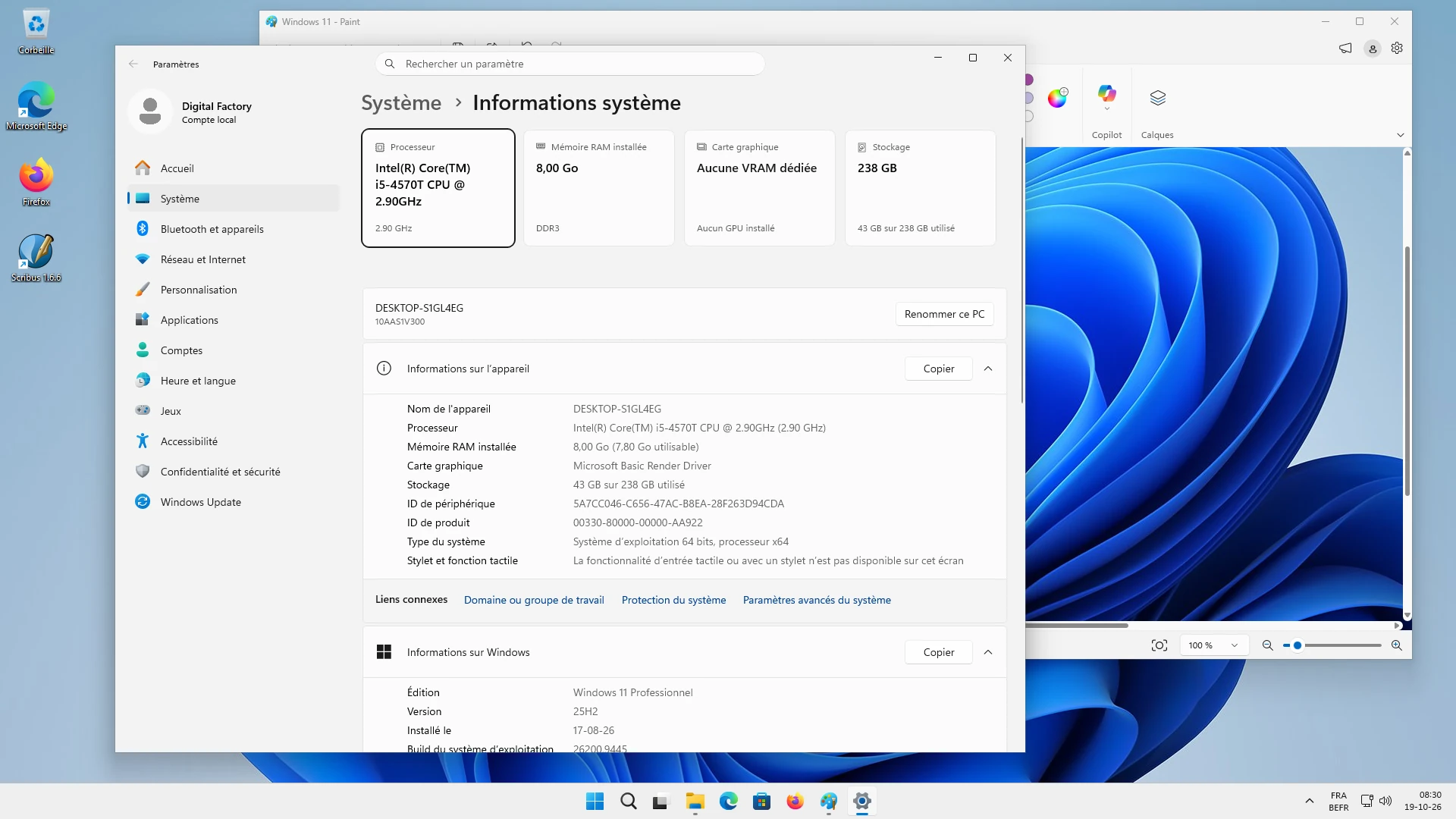The image size is (1456, 819).
Task: Open Protection du système link
Action: point(673,600)
